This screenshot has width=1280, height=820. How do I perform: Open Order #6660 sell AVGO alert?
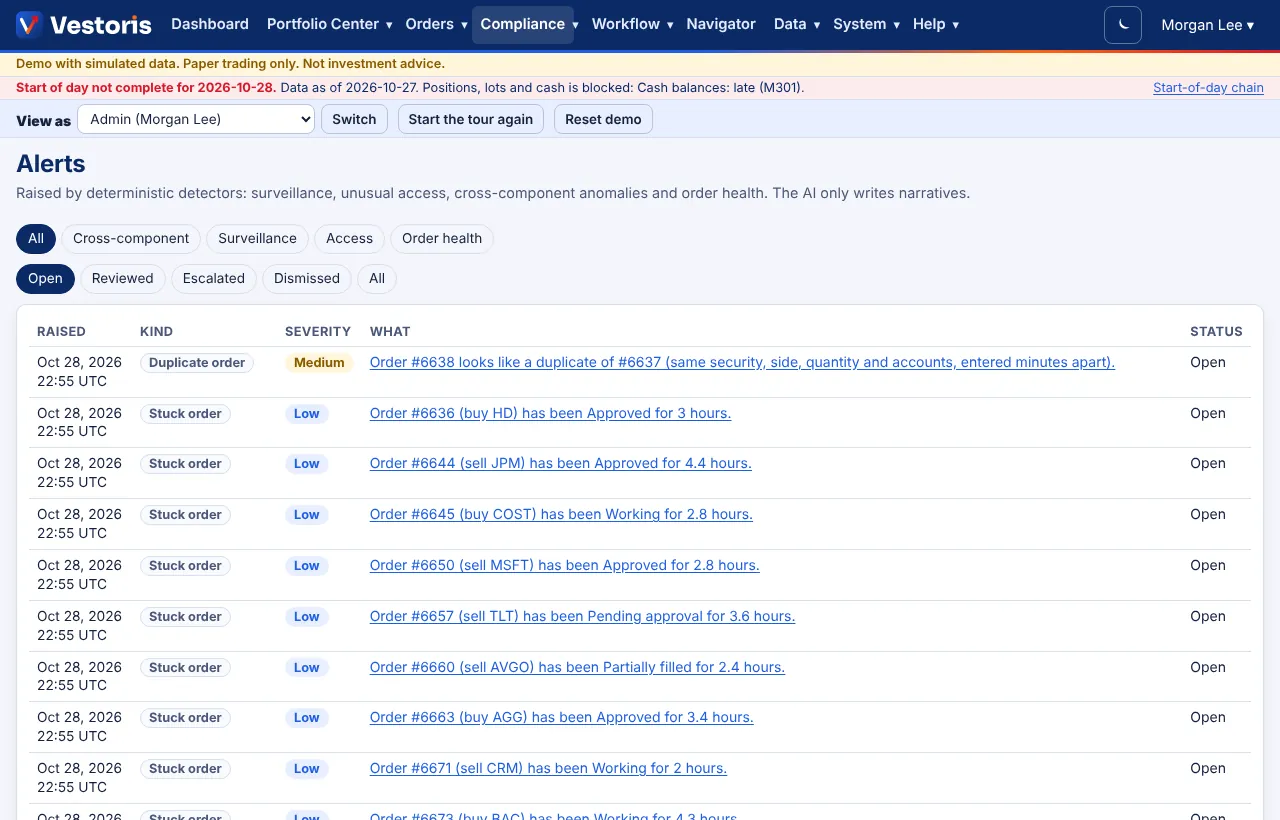(x=577, y=667)
